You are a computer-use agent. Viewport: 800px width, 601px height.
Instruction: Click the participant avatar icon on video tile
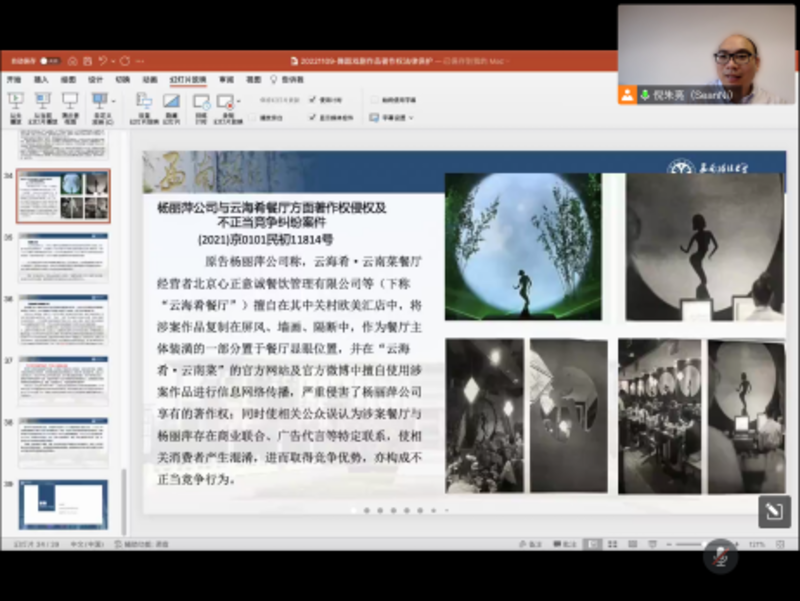(627, 95)
